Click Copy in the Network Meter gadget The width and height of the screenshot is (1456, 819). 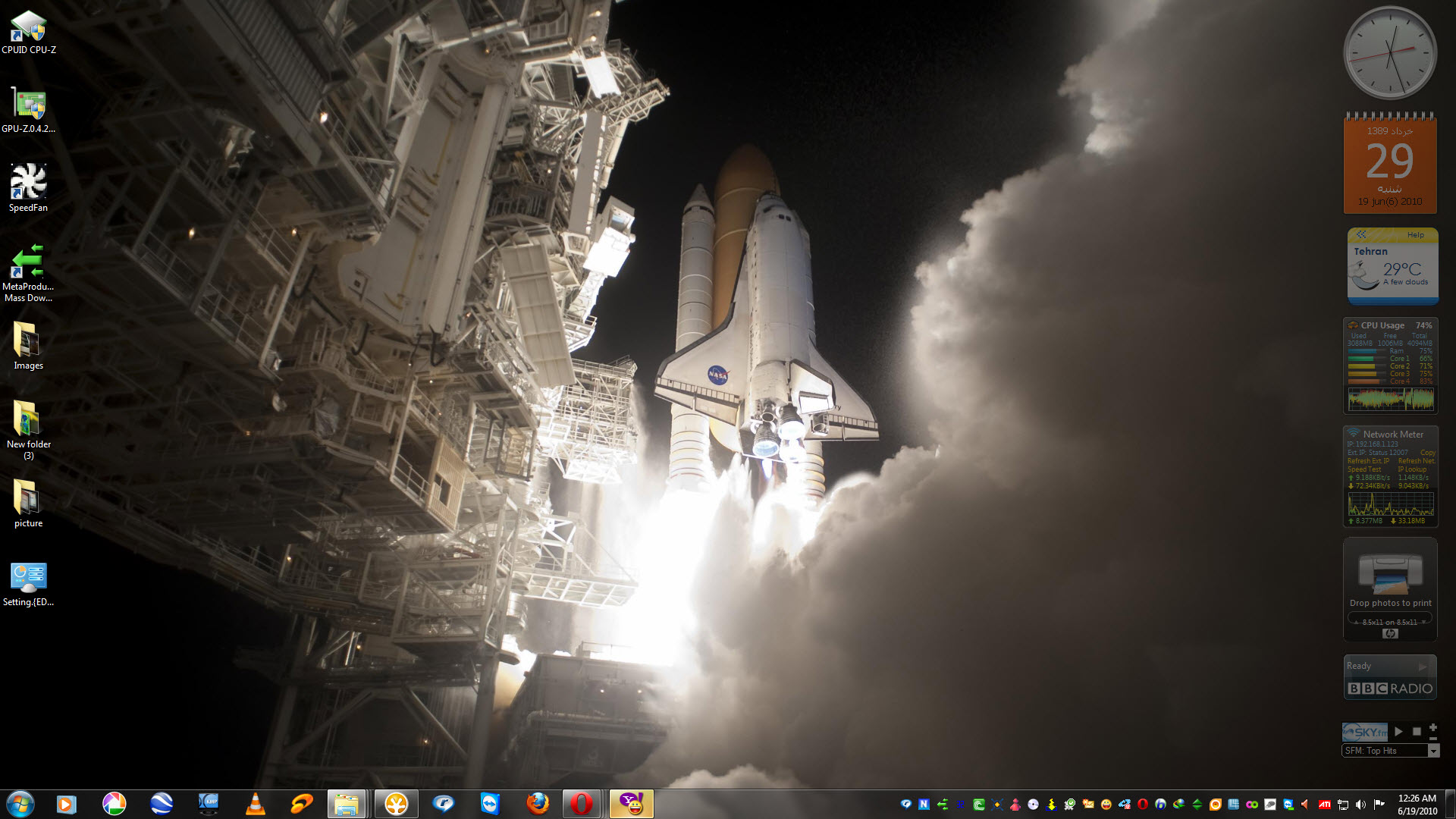[x=1428, y=453]
